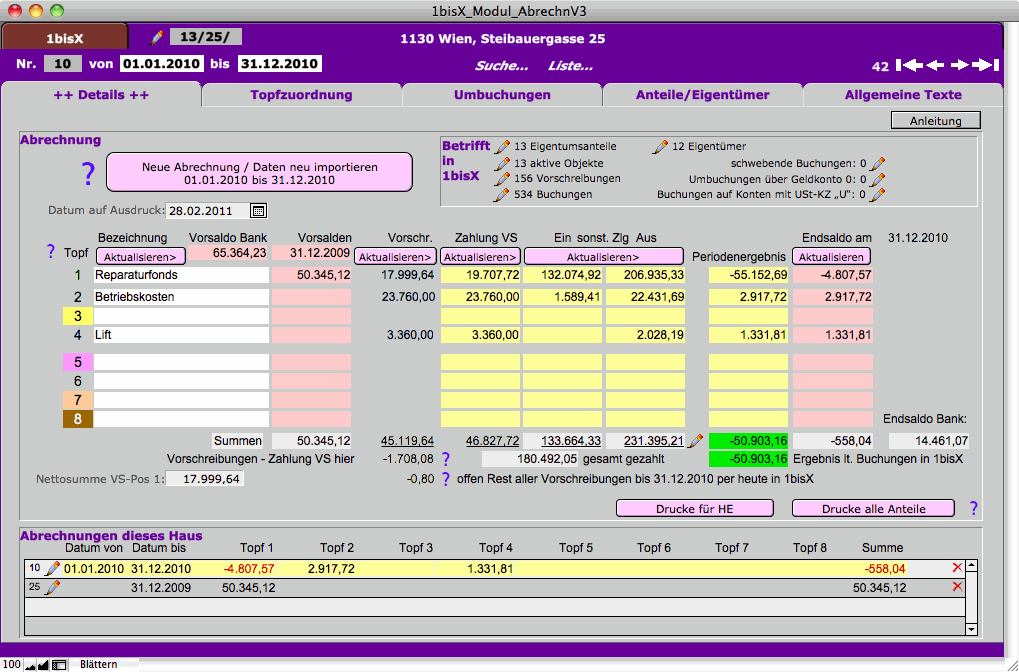Click pencil icon in list row 25
The image size is (1019, 672).
[x=53, y=587]
